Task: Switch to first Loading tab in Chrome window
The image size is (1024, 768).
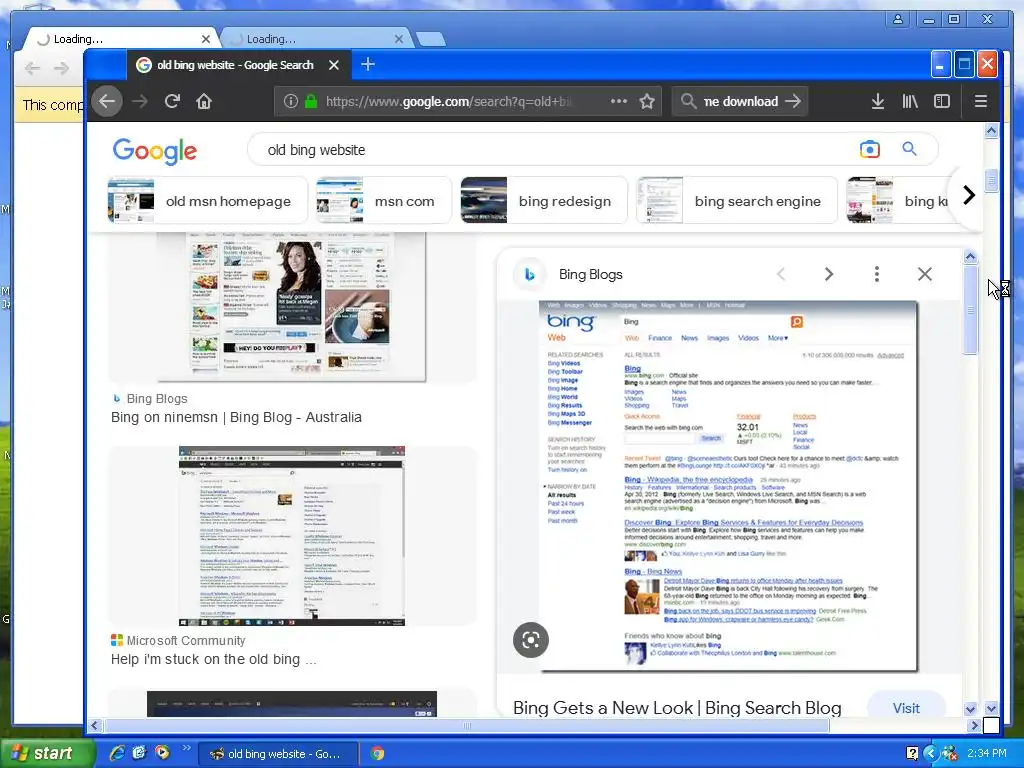Action: pyautogui.click(x=121, y=39)
